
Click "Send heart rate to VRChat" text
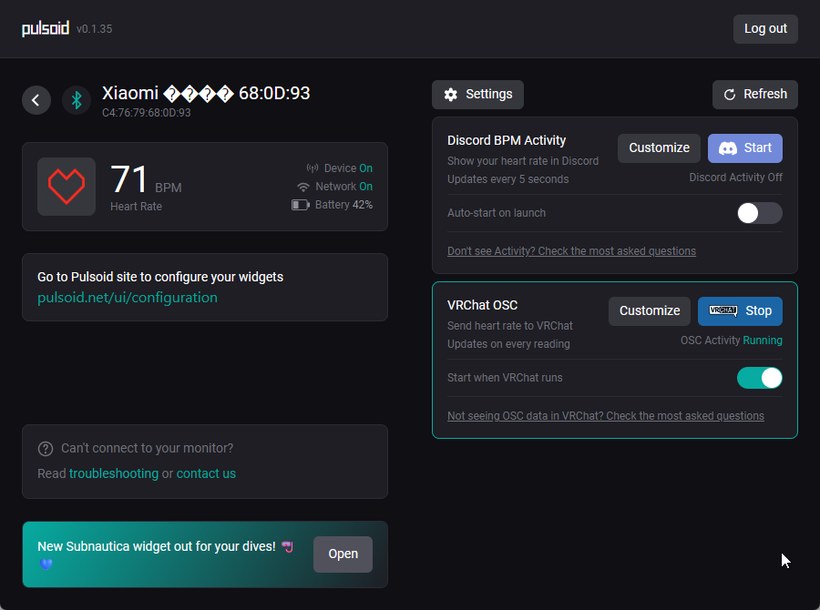[x=510, y=325]
